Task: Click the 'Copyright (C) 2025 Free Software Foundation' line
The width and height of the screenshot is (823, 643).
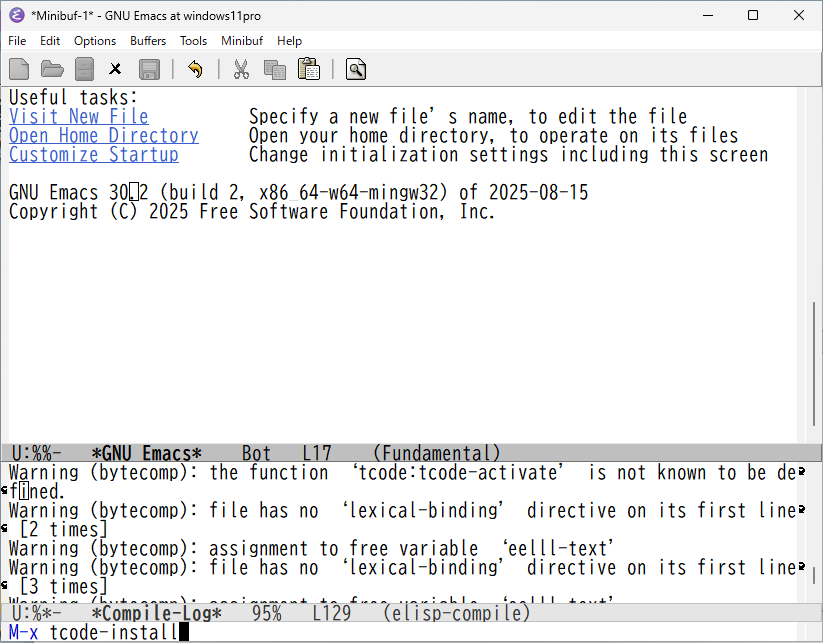Action: pos(252,212)
